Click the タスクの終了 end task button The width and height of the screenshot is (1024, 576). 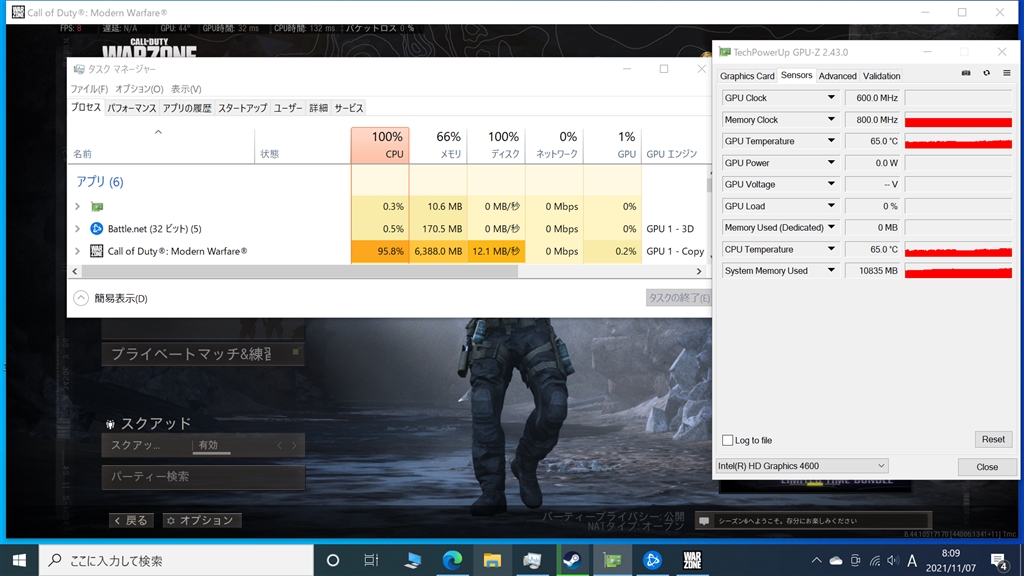[679, 298]
